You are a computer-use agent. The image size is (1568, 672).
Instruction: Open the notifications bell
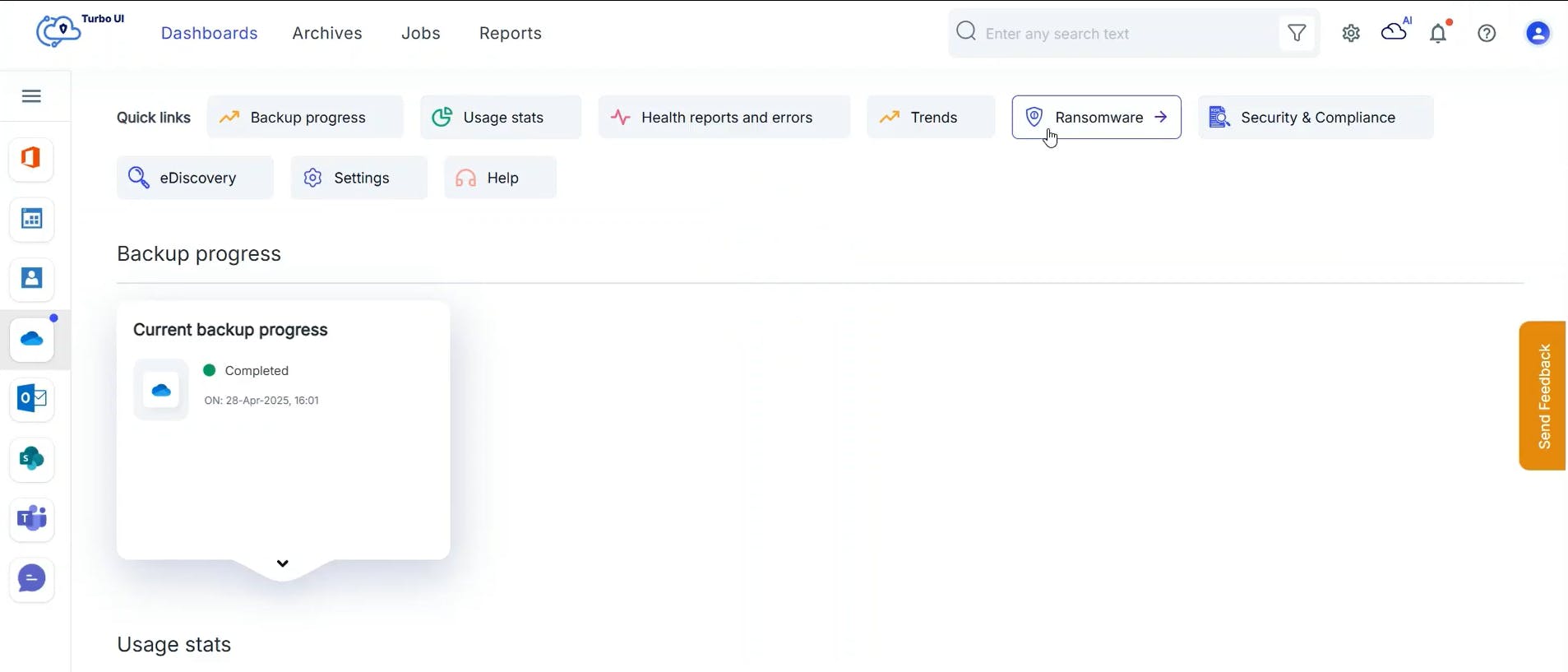1439,32
